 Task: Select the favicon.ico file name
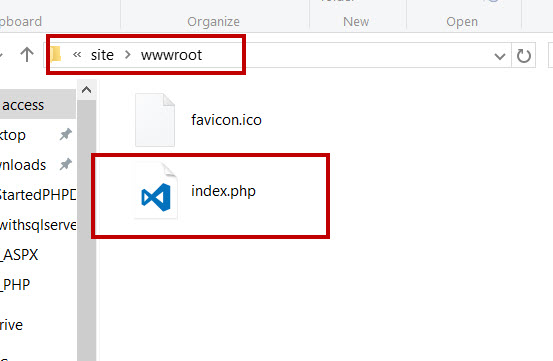[226, 120]
